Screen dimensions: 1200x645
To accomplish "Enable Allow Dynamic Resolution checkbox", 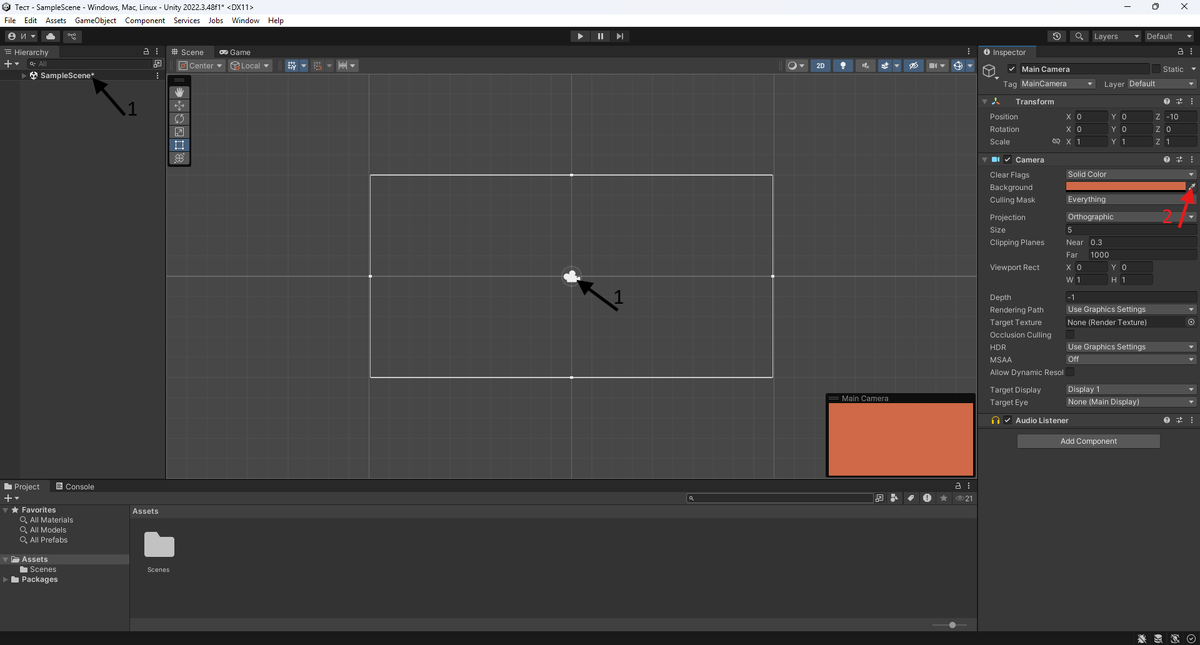I will pyautogui.click(x=1070, y=372).
